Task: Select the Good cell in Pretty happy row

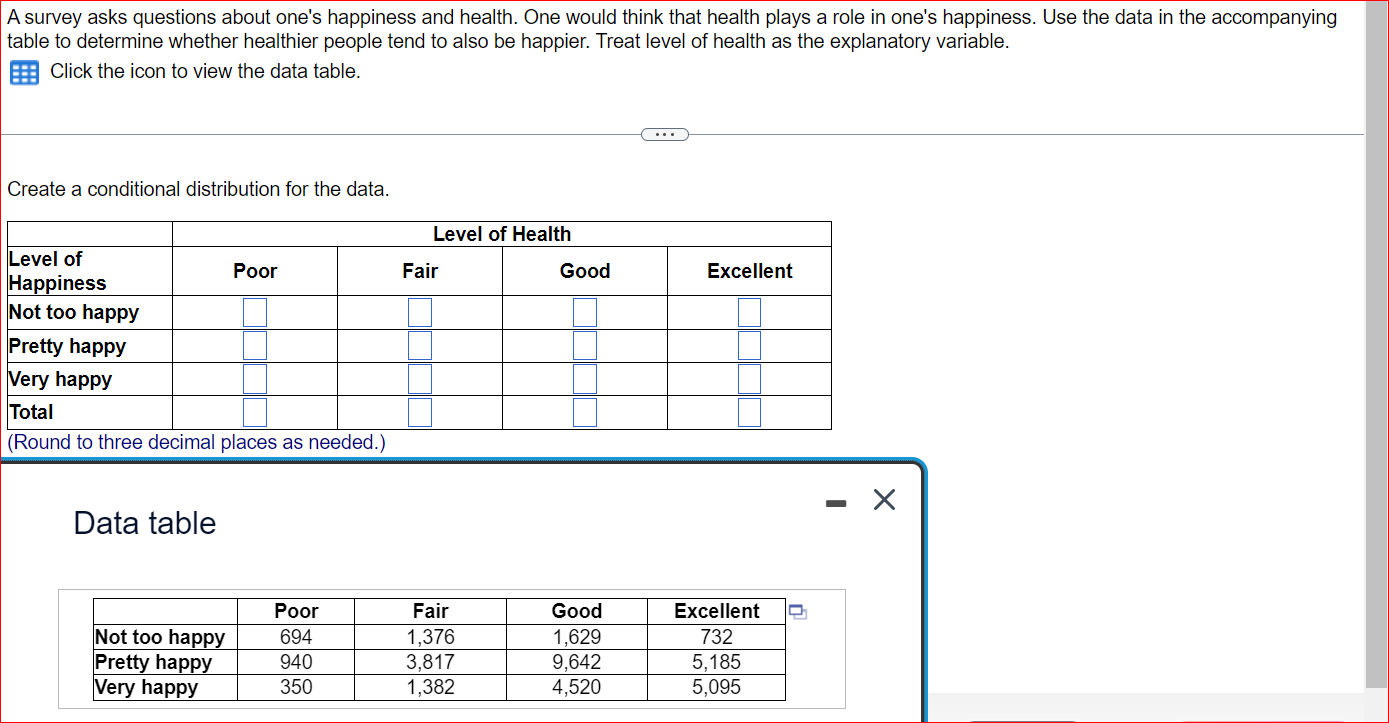Action: point(584,345)
